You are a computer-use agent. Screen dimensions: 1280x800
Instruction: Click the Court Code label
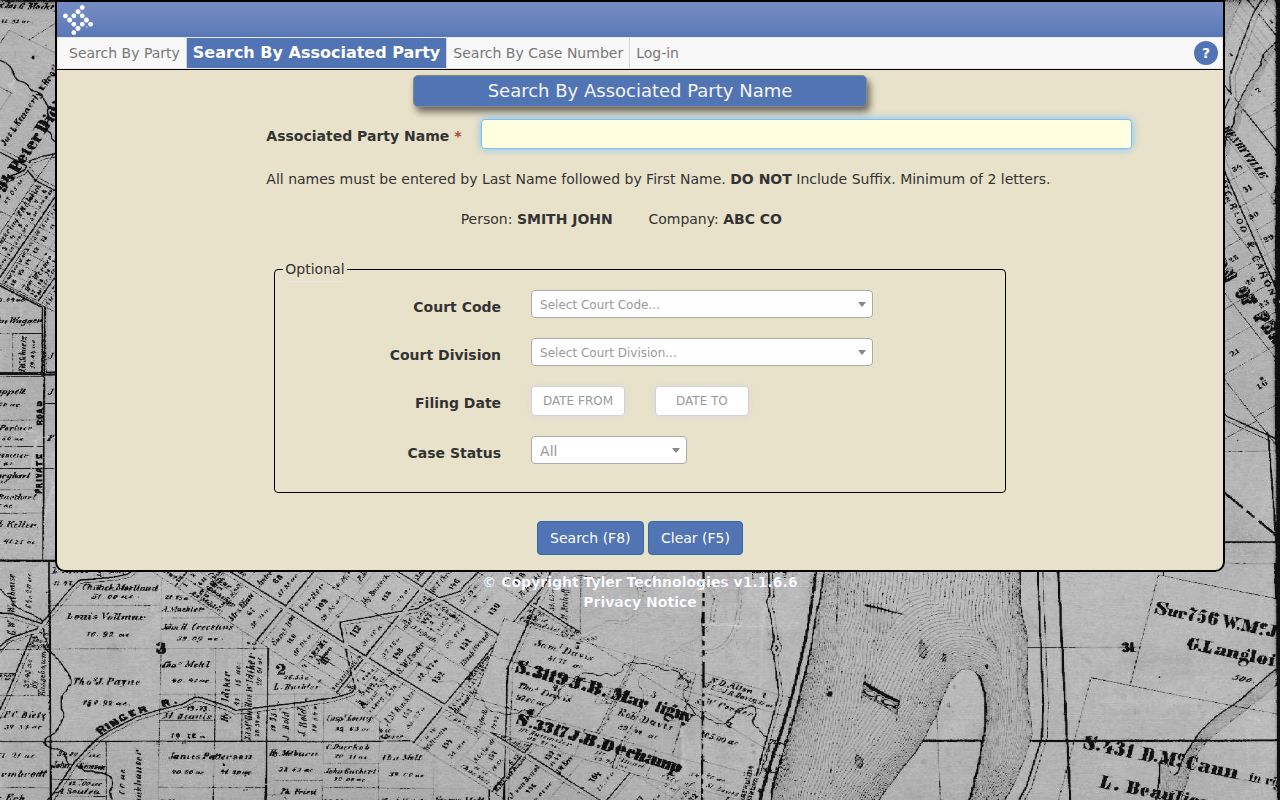457,307
